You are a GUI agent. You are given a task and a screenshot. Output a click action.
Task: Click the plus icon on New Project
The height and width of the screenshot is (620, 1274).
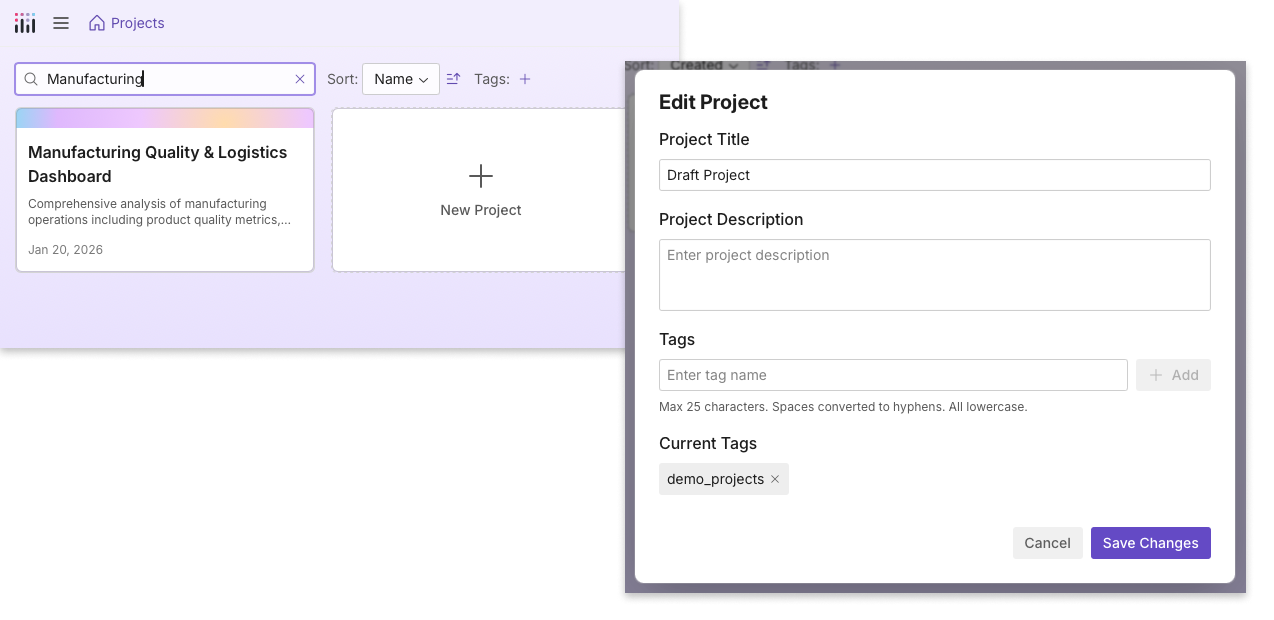(x=481, y=176)
